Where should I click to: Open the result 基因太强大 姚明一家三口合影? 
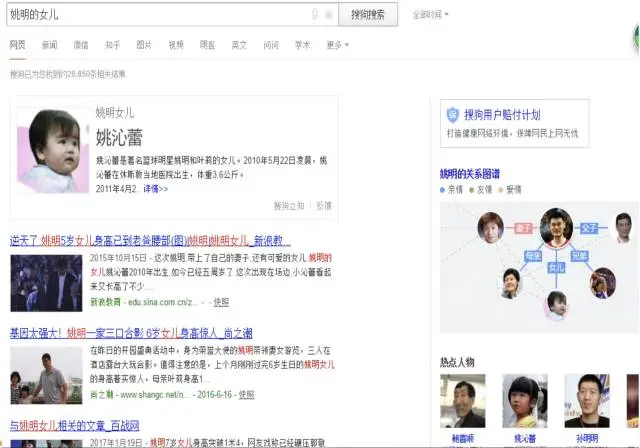[131, 333]
